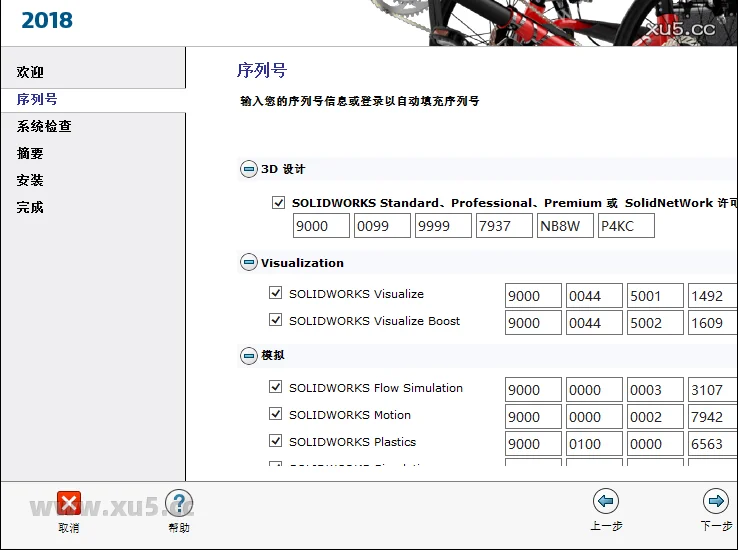Toggle the SOLIDWORKS Plastics checkbox
Viewport: 738px width, 550px height.
pyautogui.click(x=276, y=442)
